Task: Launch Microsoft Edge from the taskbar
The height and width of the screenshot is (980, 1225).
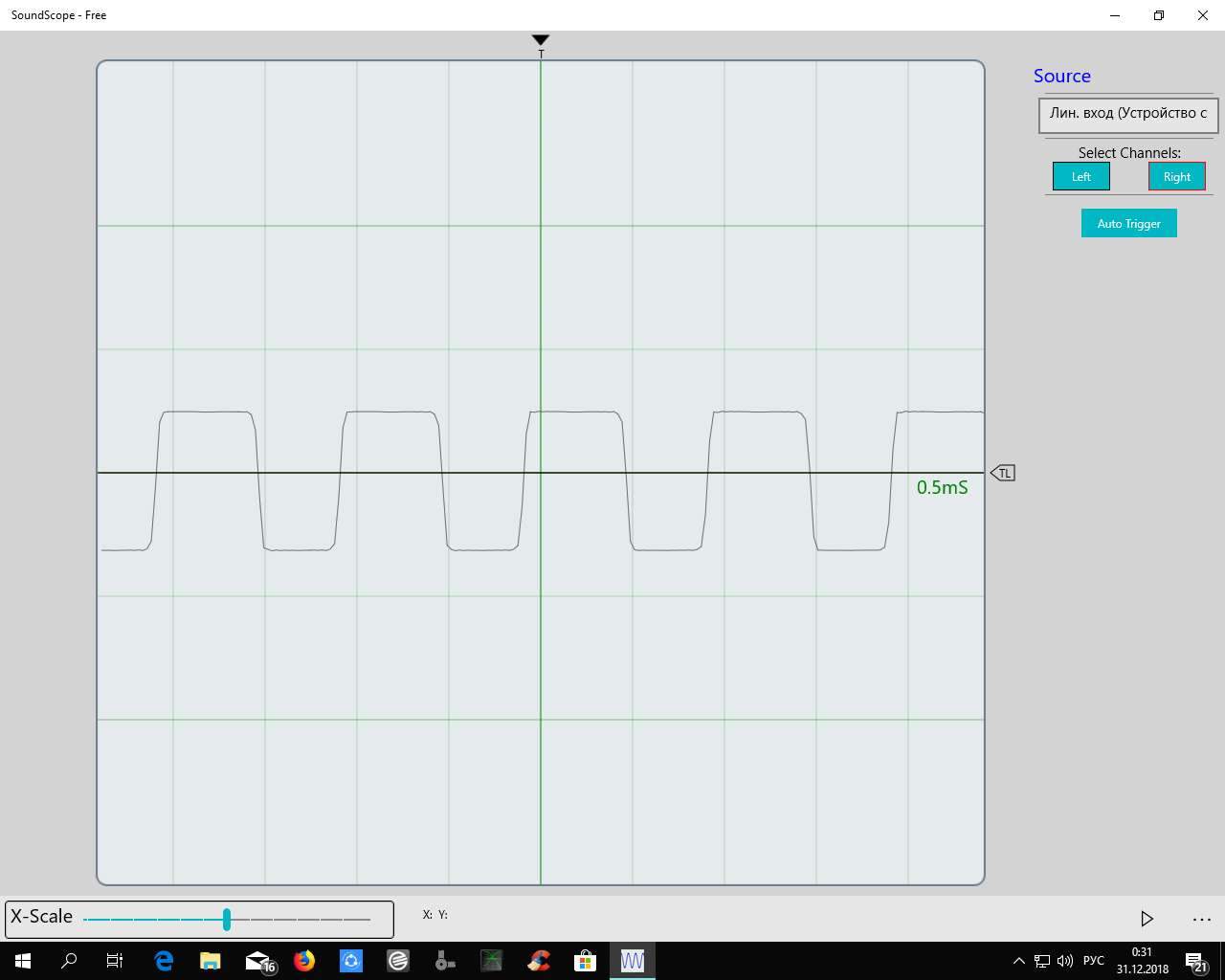Action: coord(164,961)
